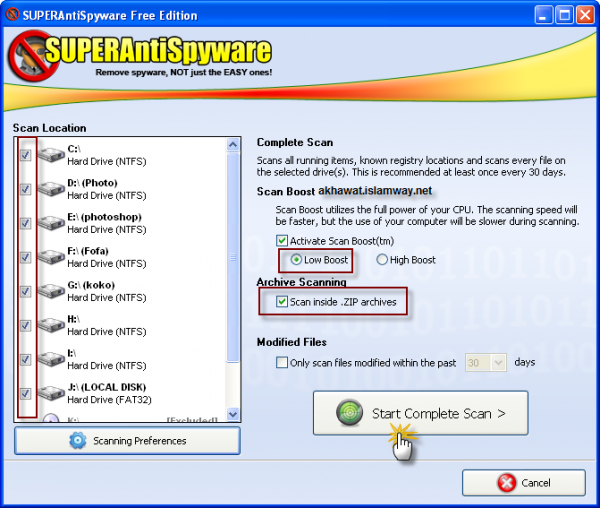Click scroll up arrow in drive list

[233, 145]
